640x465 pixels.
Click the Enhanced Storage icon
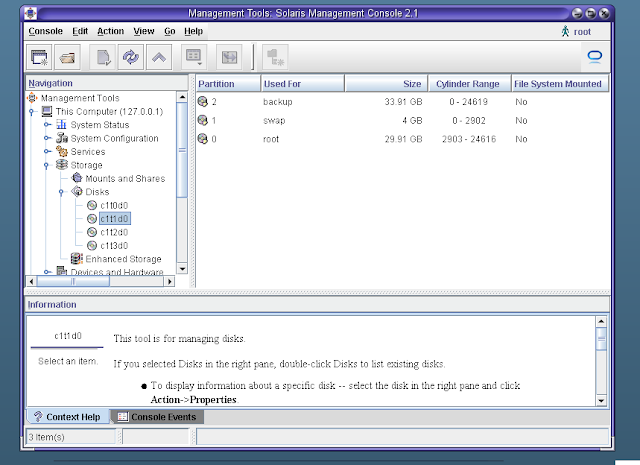coord(76,259)
